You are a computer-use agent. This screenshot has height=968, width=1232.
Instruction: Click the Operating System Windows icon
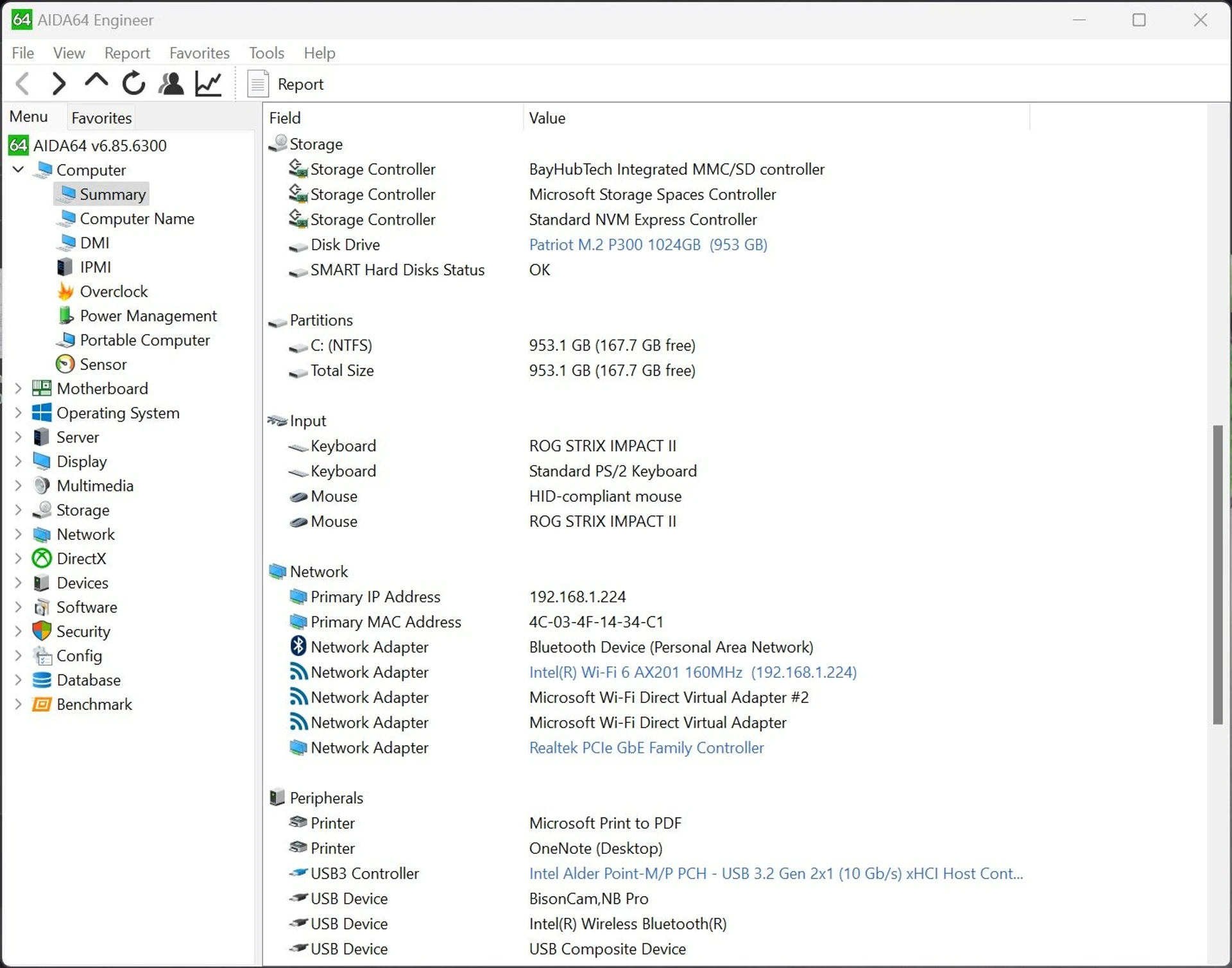pos(42,413)
